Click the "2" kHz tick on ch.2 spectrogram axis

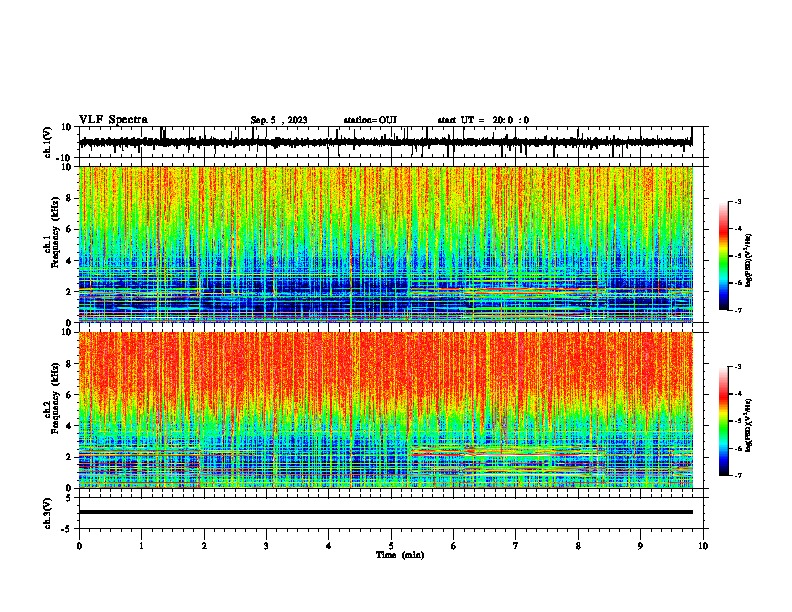[69, 457]
